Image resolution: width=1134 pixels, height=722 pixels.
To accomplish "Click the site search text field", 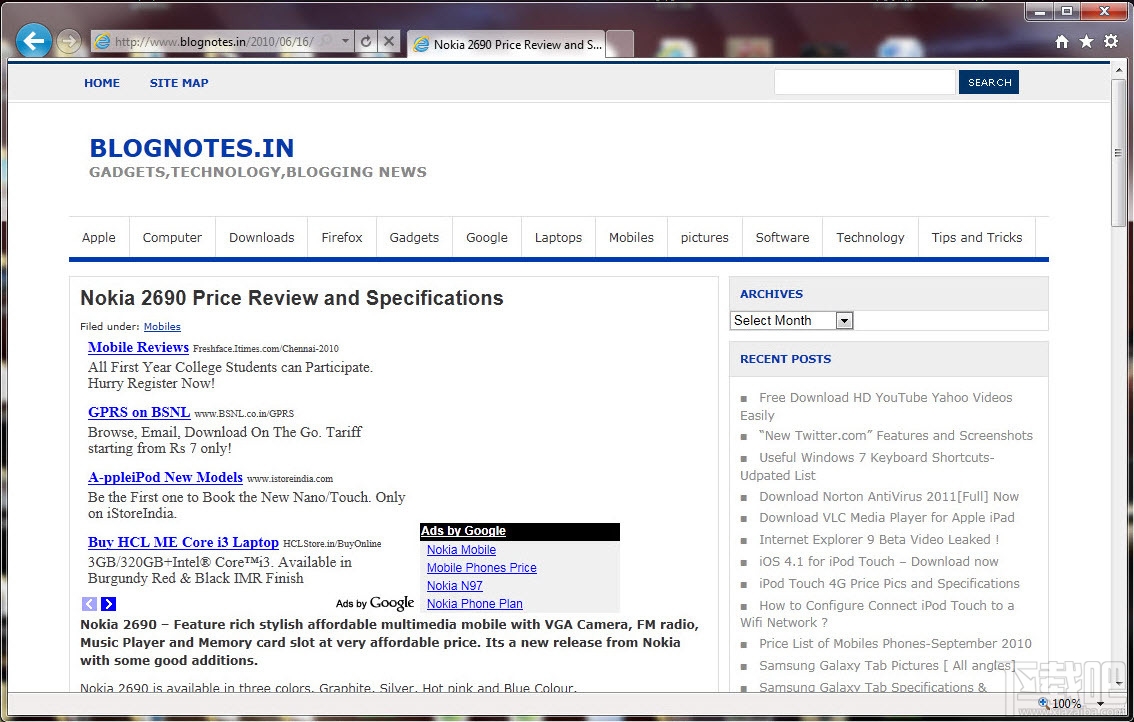I will 864,82.
